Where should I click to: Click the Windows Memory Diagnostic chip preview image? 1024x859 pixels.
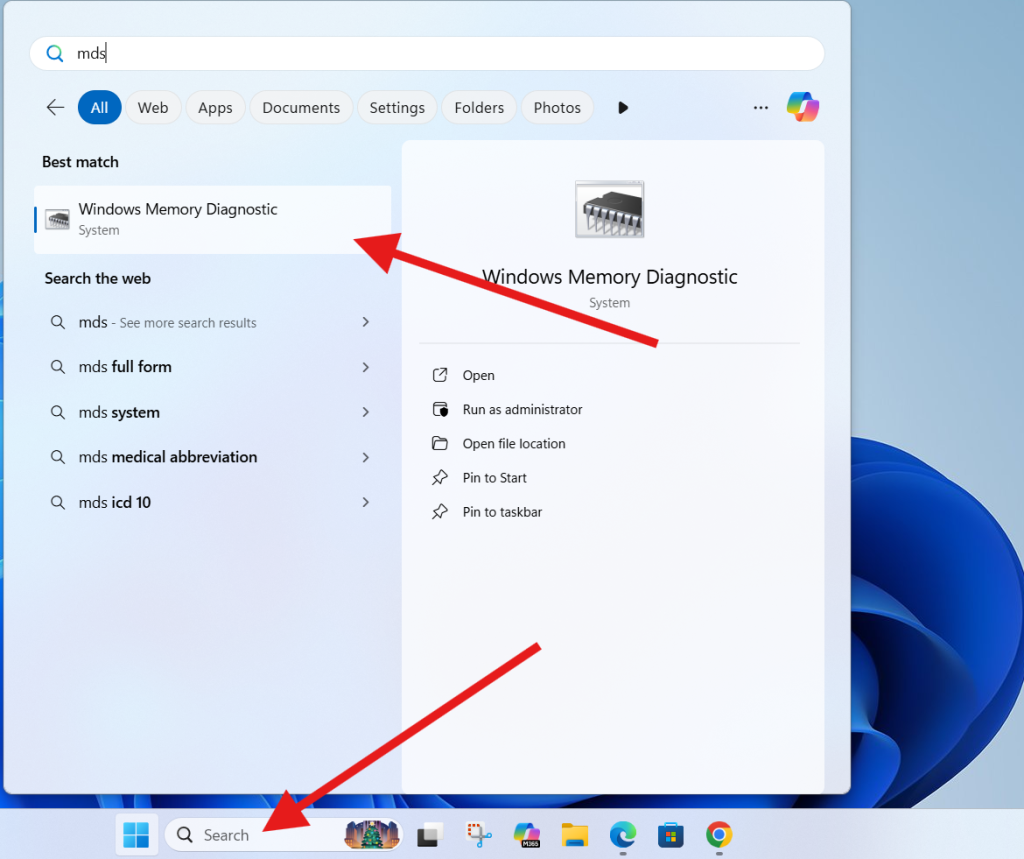point(609,209)
